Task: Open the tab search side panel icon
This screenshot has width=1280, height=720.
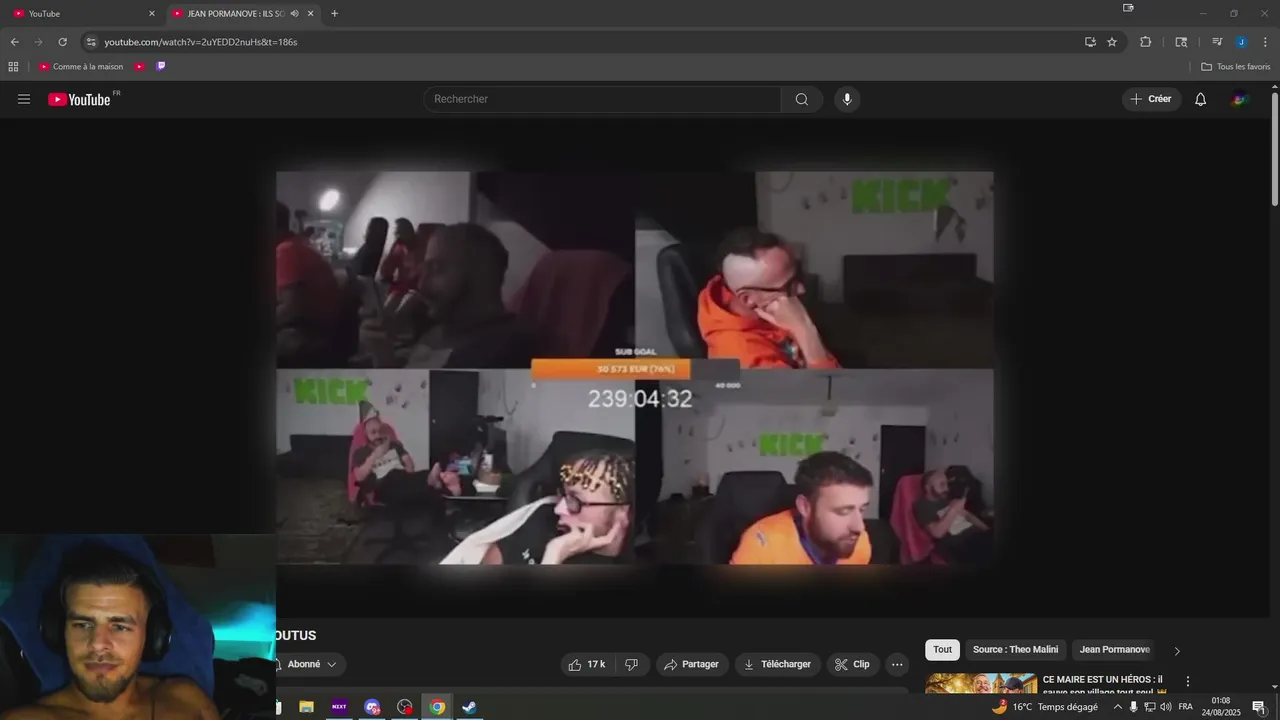Action: click(1181, 42)
